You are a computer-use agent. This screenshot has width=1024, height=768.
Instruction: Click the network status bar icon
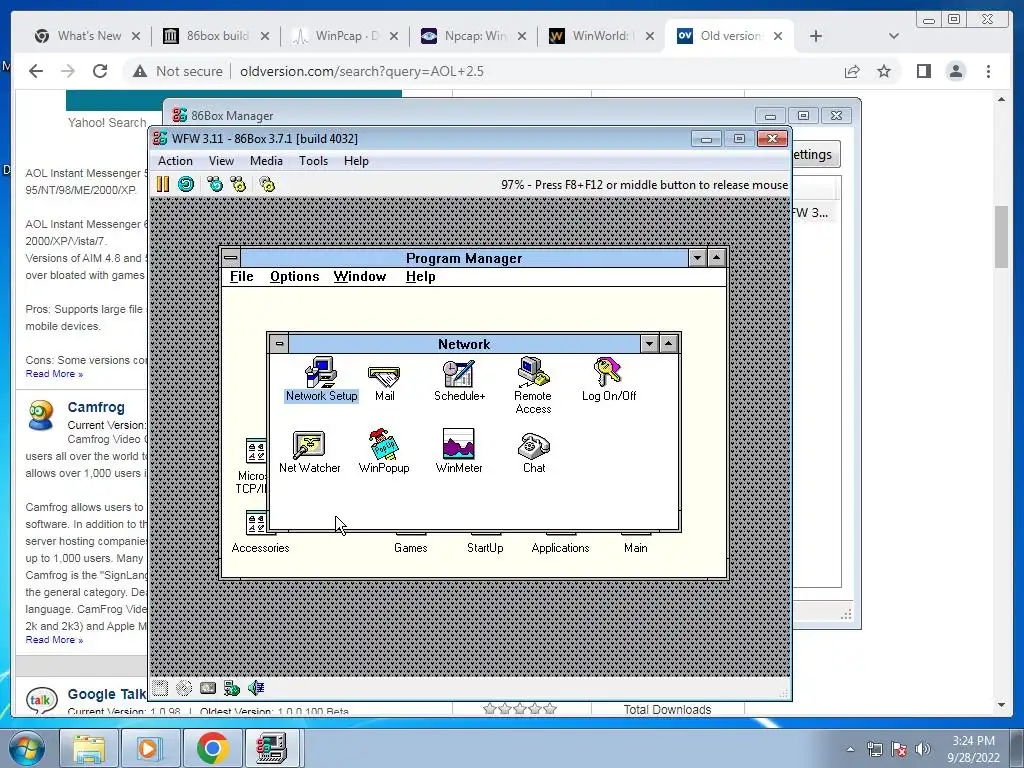click(232, 688)
